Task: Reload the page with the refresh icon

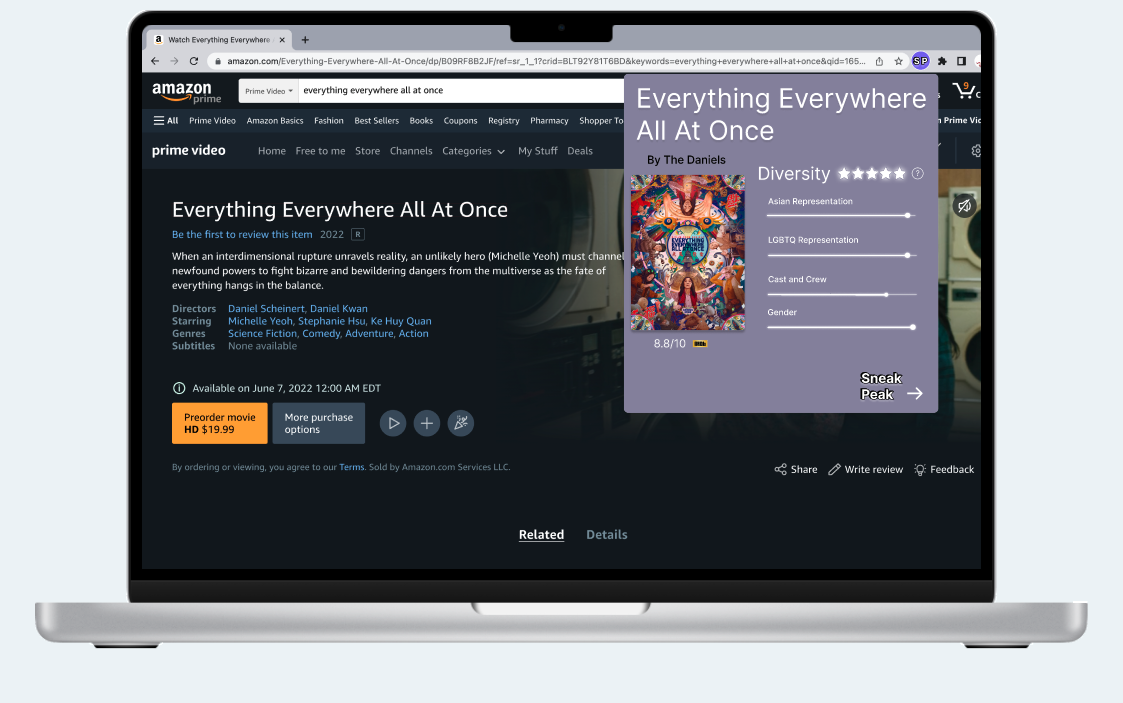Action: click(193, 62)
